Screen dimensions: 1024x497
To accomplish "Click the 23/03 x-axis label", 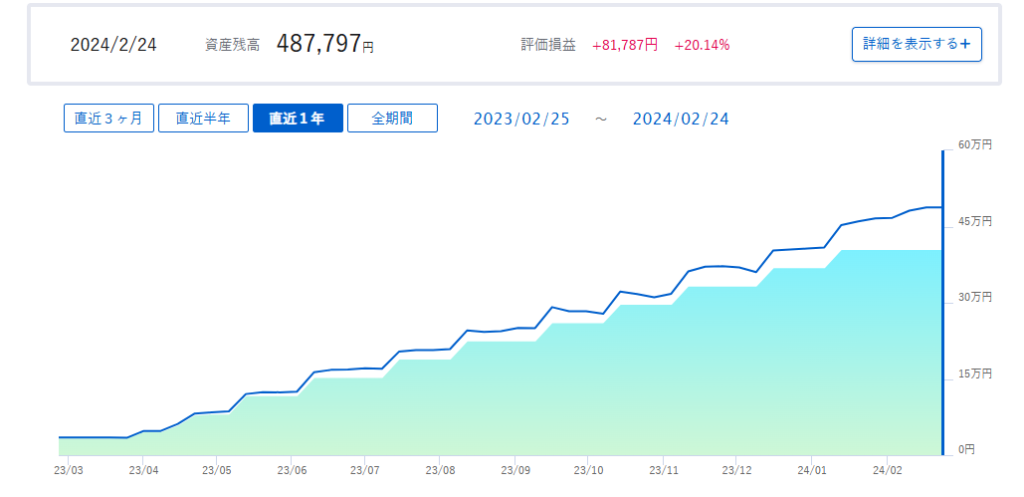I will coord(67,470).
